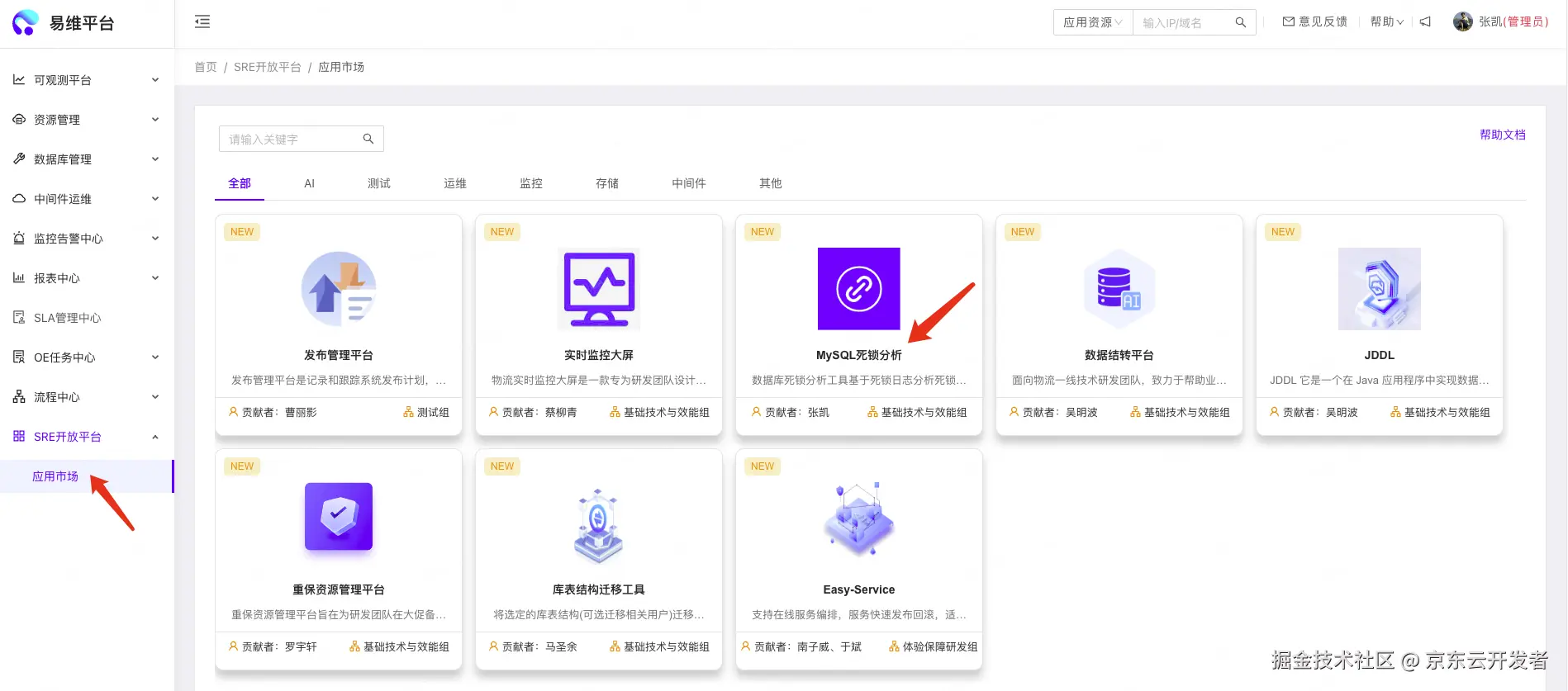Open the 发布管理平台 app icon
Viewport: 1568px width, 691px height.
[x=339, y=289]
